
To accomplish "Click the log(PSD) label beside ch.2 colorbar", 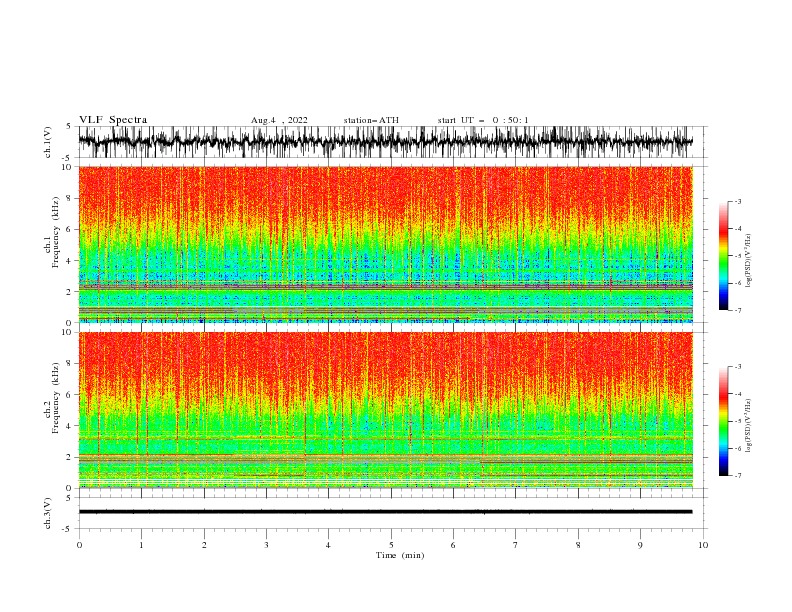I will point(748,426).
